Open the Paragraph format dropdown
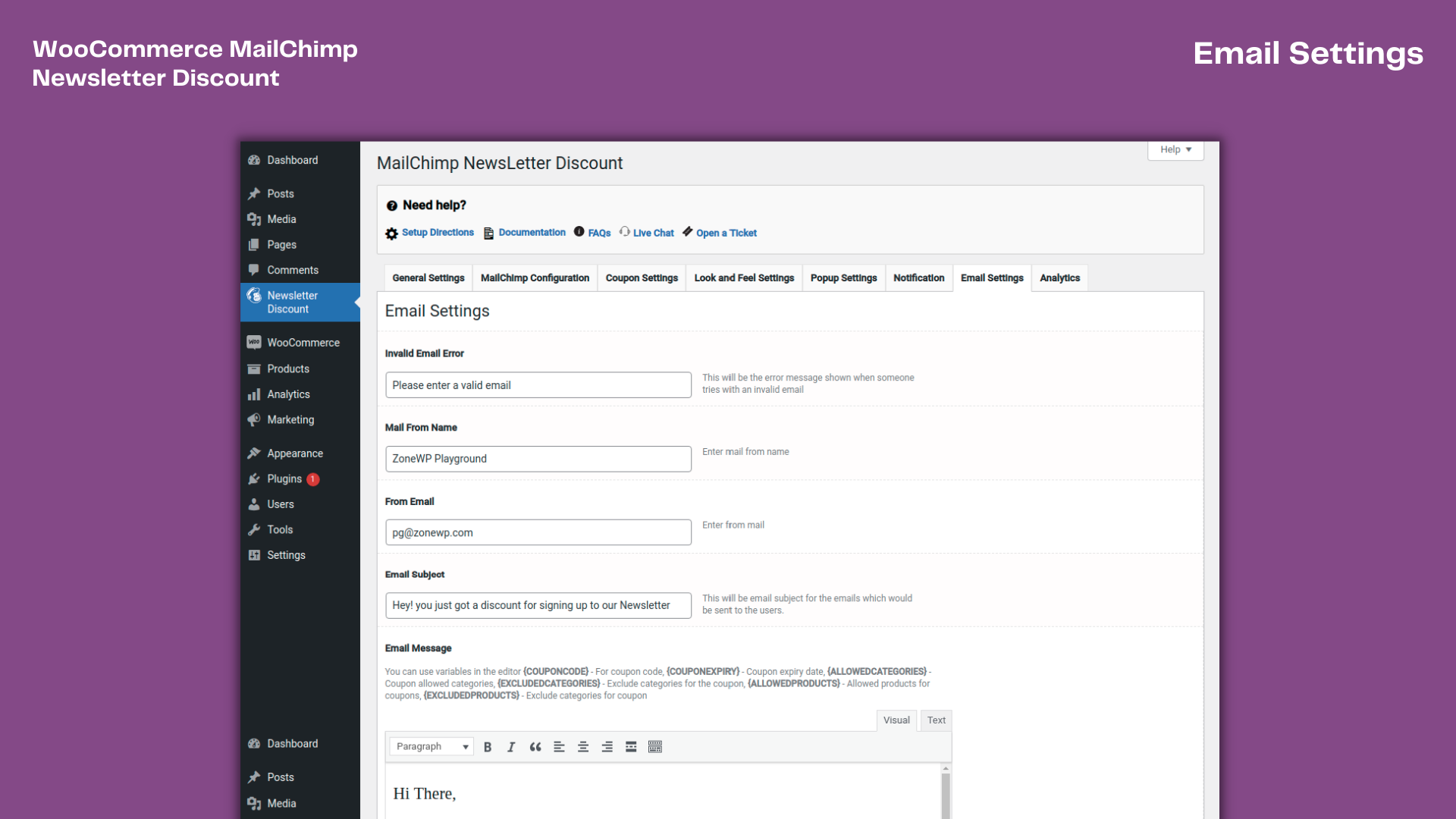The height and width of the screenshot is (819, 1456). pos(431,747)
